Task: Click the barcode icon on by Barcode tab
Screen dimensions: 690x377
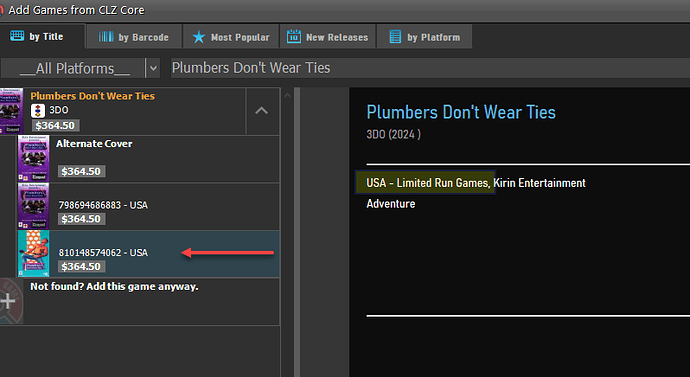Action: 106,37
